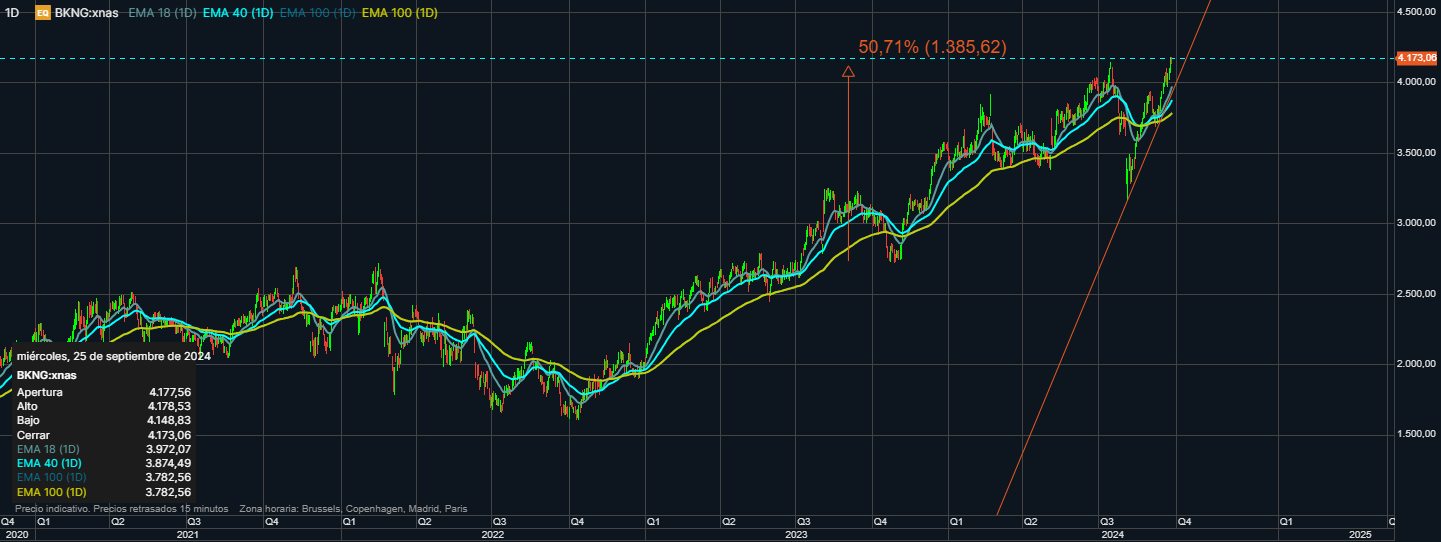The image size is (1441, 542).
Task: Open the 1D timeframe selector
Action: pyautogui.click(x=11, y=13)
